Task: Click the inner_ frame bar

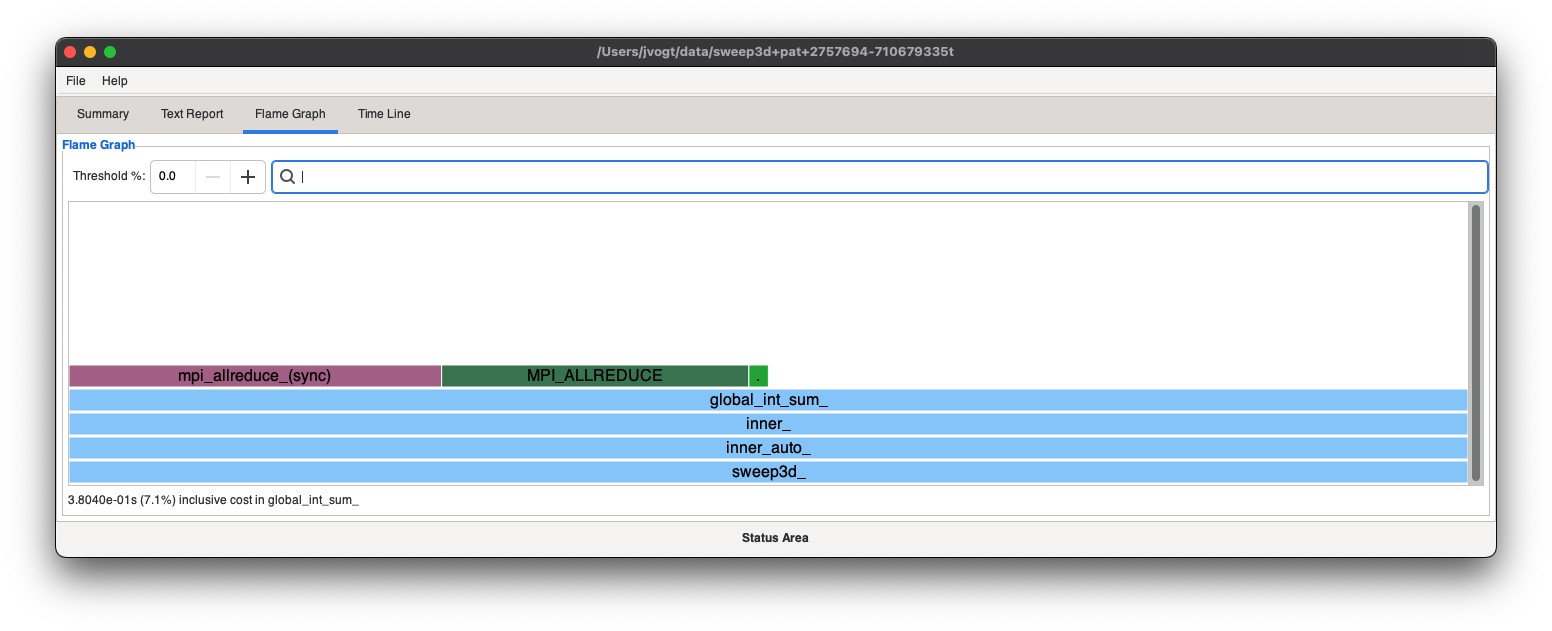Action: (x=768, y=424)
